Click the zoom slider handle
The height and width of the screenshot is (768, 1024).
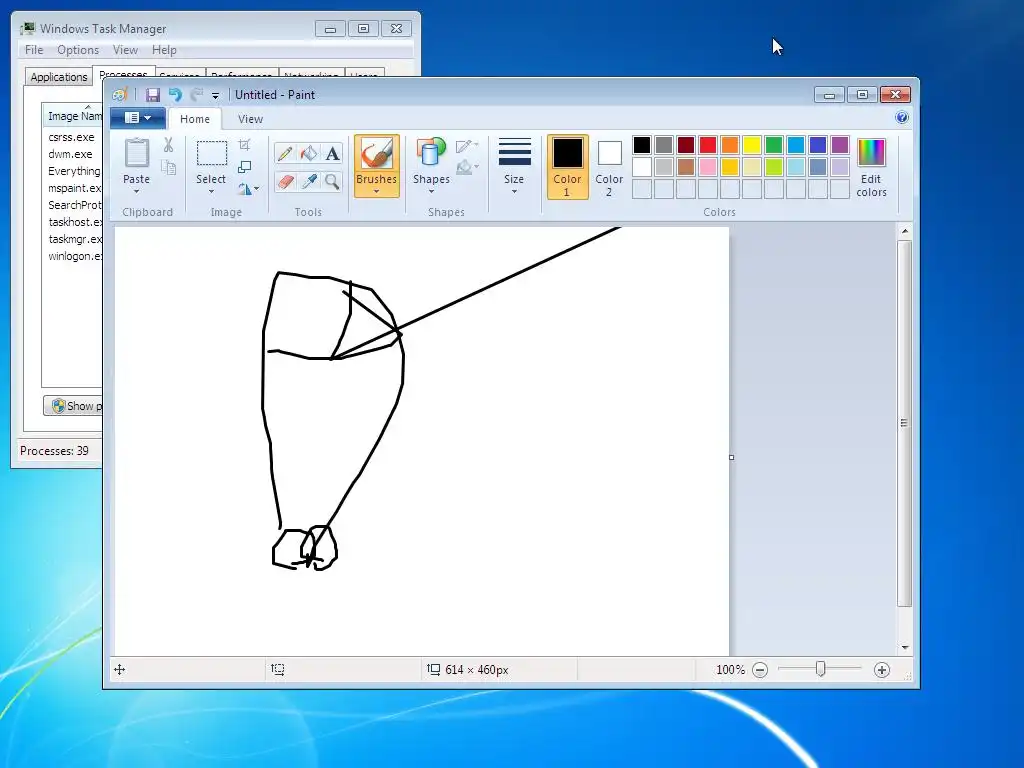(821, 669)
